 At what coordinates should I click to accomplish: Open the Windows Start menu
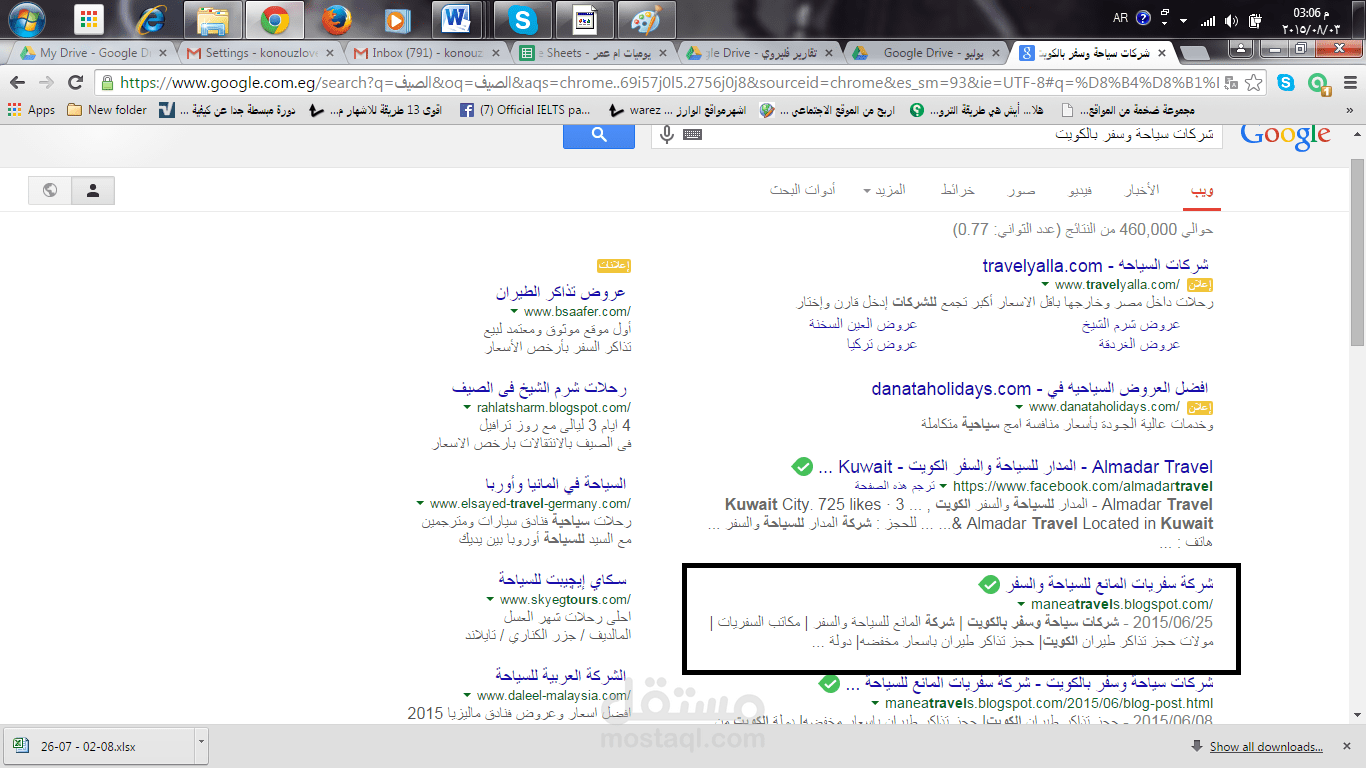27,19
